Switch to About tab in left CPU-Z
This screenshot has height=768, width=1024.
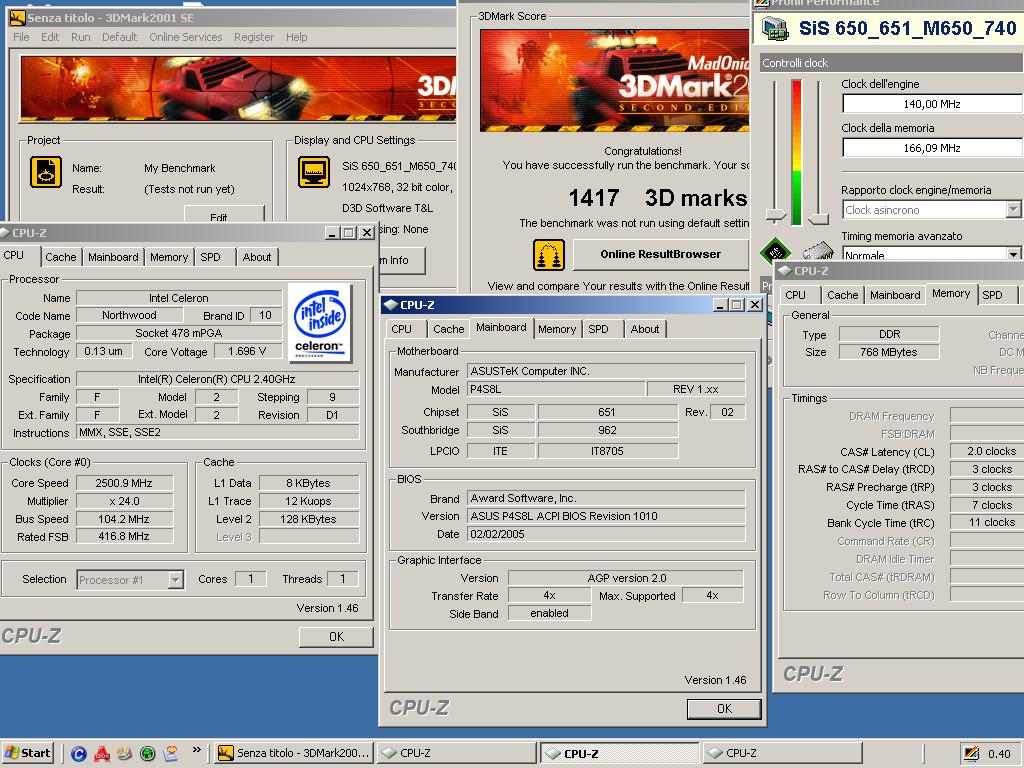[257, 257]
